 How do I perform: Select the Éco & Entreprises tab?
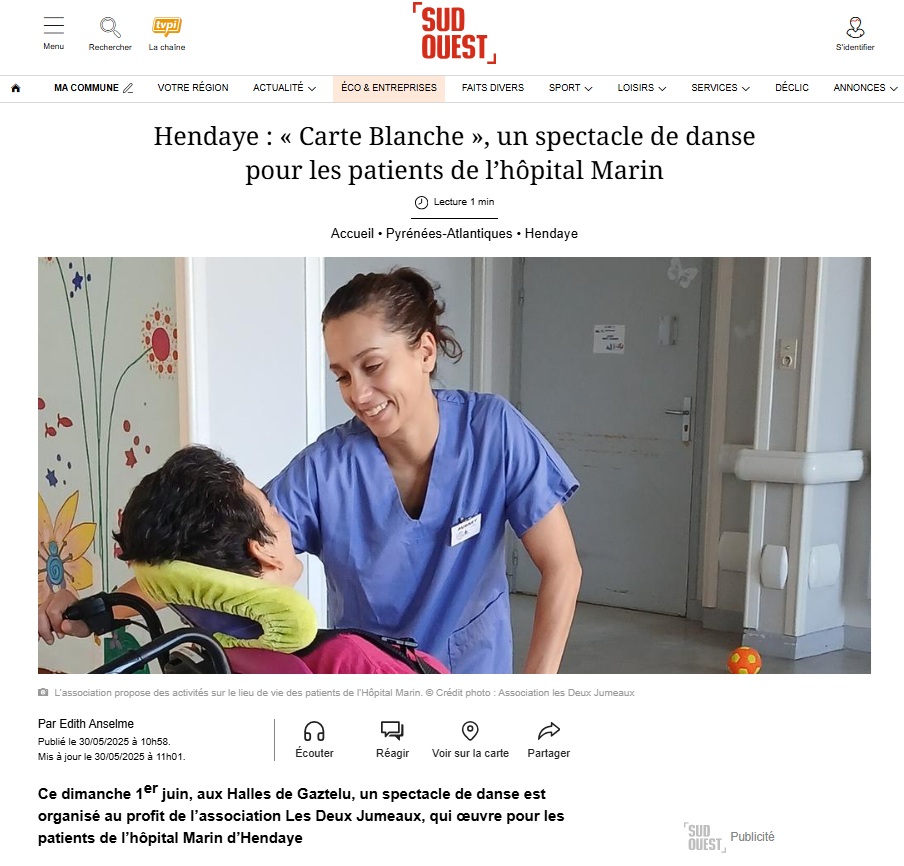click(389, 88)
